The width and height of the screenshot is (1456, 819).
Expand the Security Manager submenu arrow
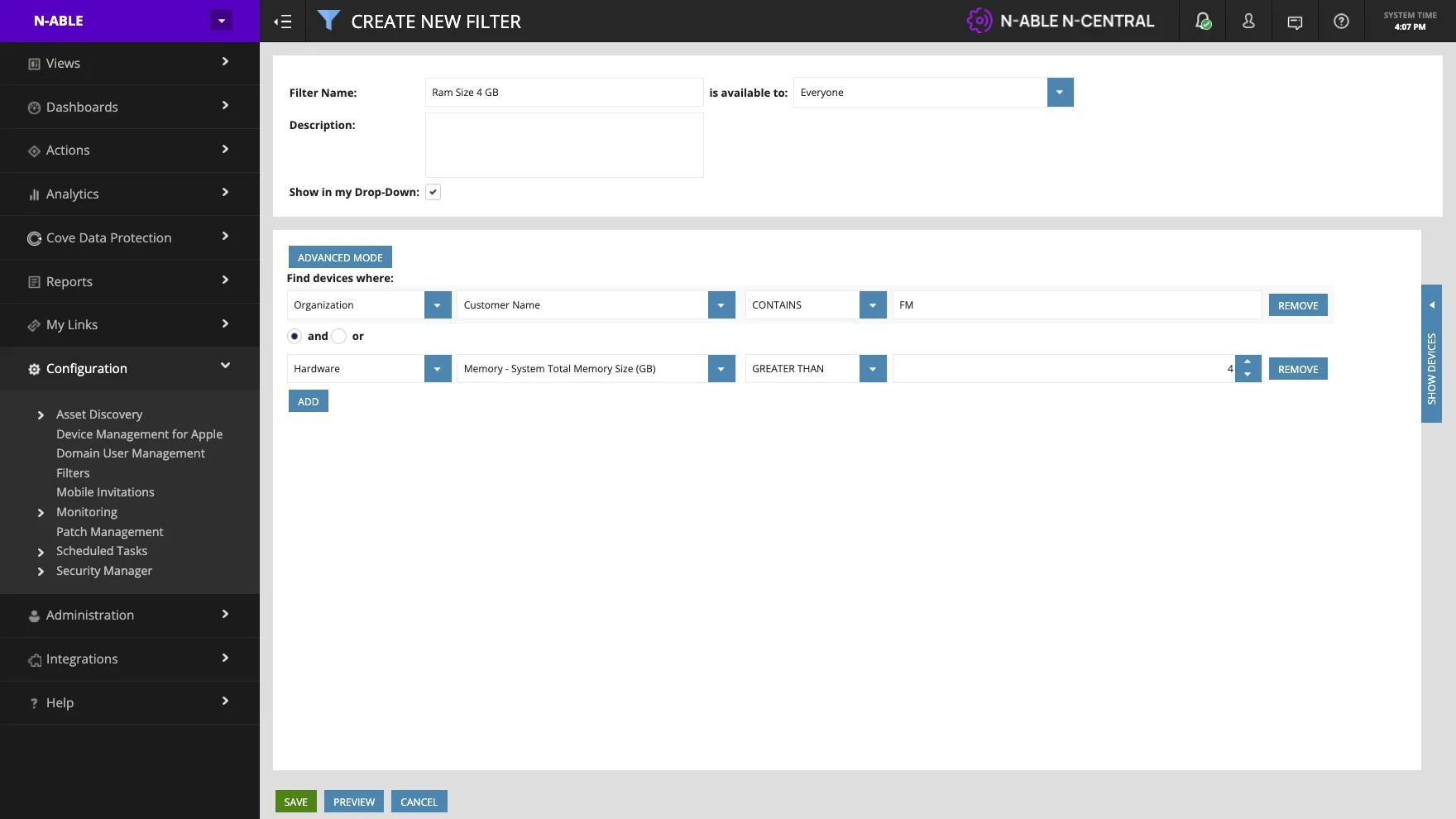41,572
